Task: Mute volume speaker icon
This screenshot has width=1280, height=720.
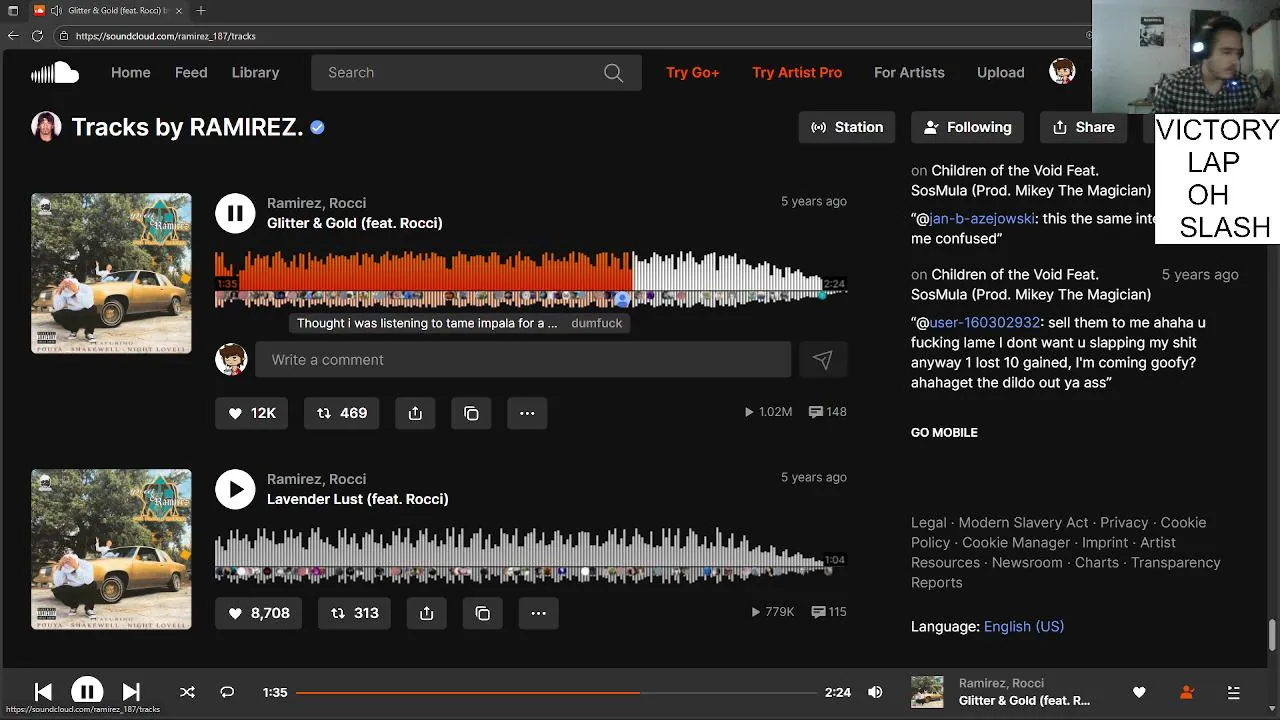Action: click(x=875, y=692)
